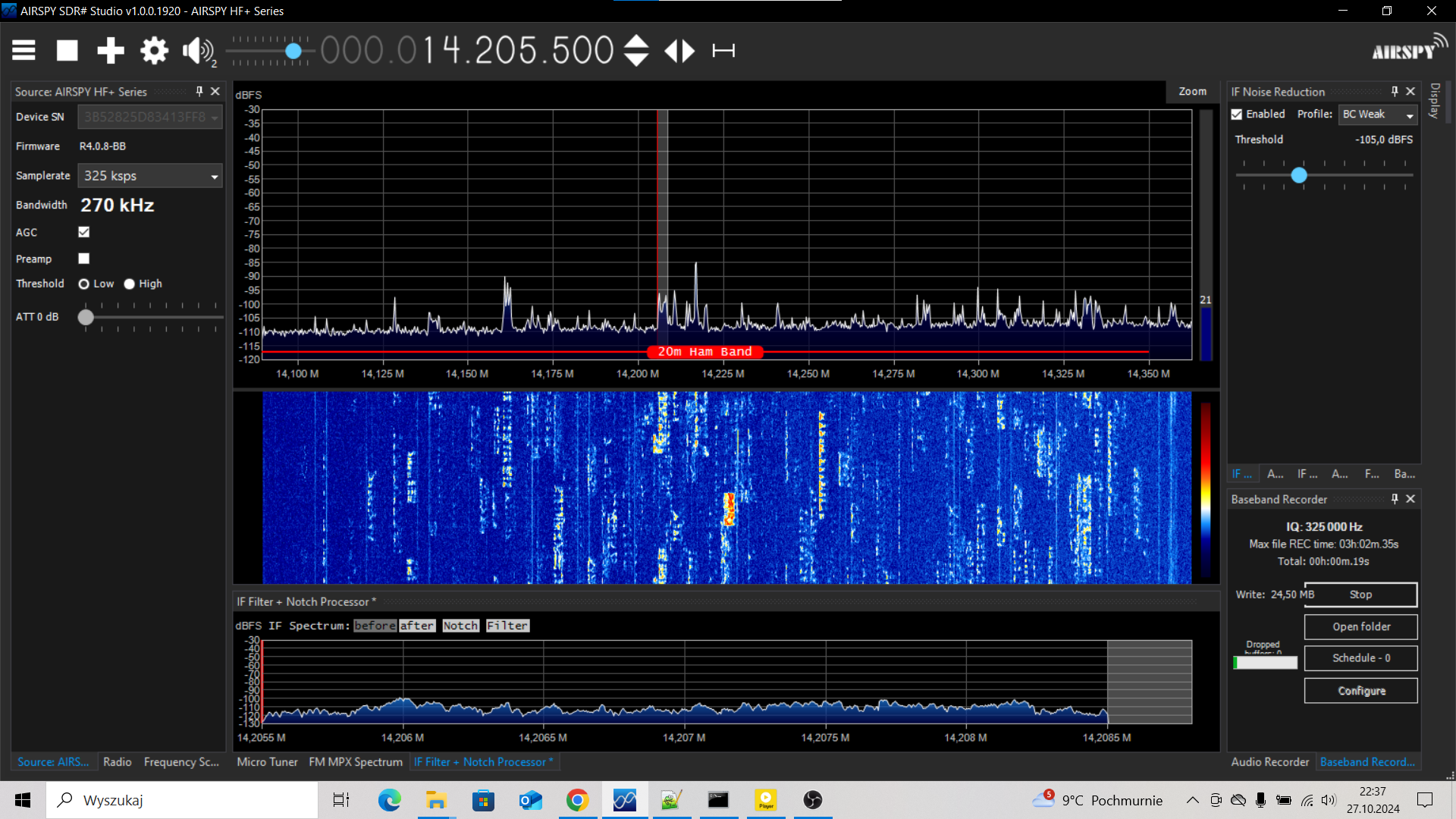Screen dimensions: 1456x819
Task: Open the BC Weak profile dropdown
Action: [x=1378, y=115]
